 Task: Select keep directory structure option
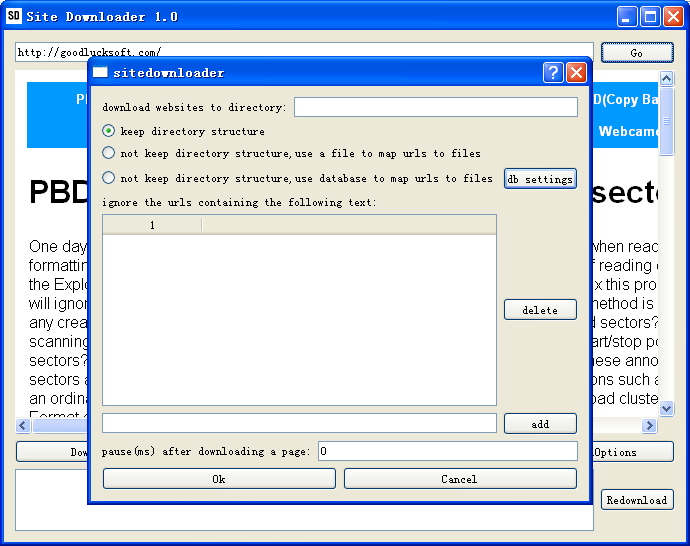pos(109,131)
